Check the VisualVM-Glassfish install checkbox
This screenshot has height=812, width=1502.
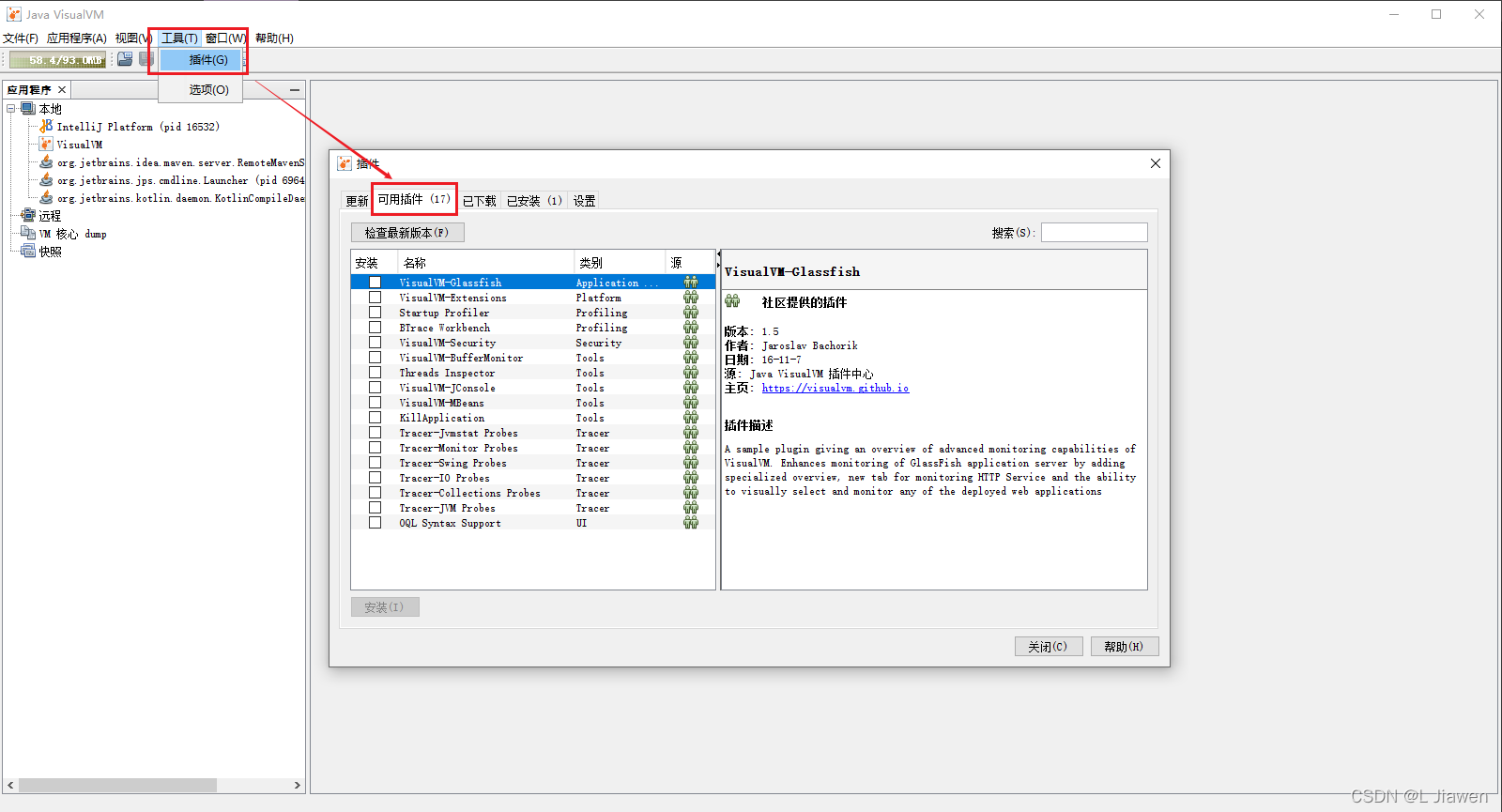pos(375,282)
